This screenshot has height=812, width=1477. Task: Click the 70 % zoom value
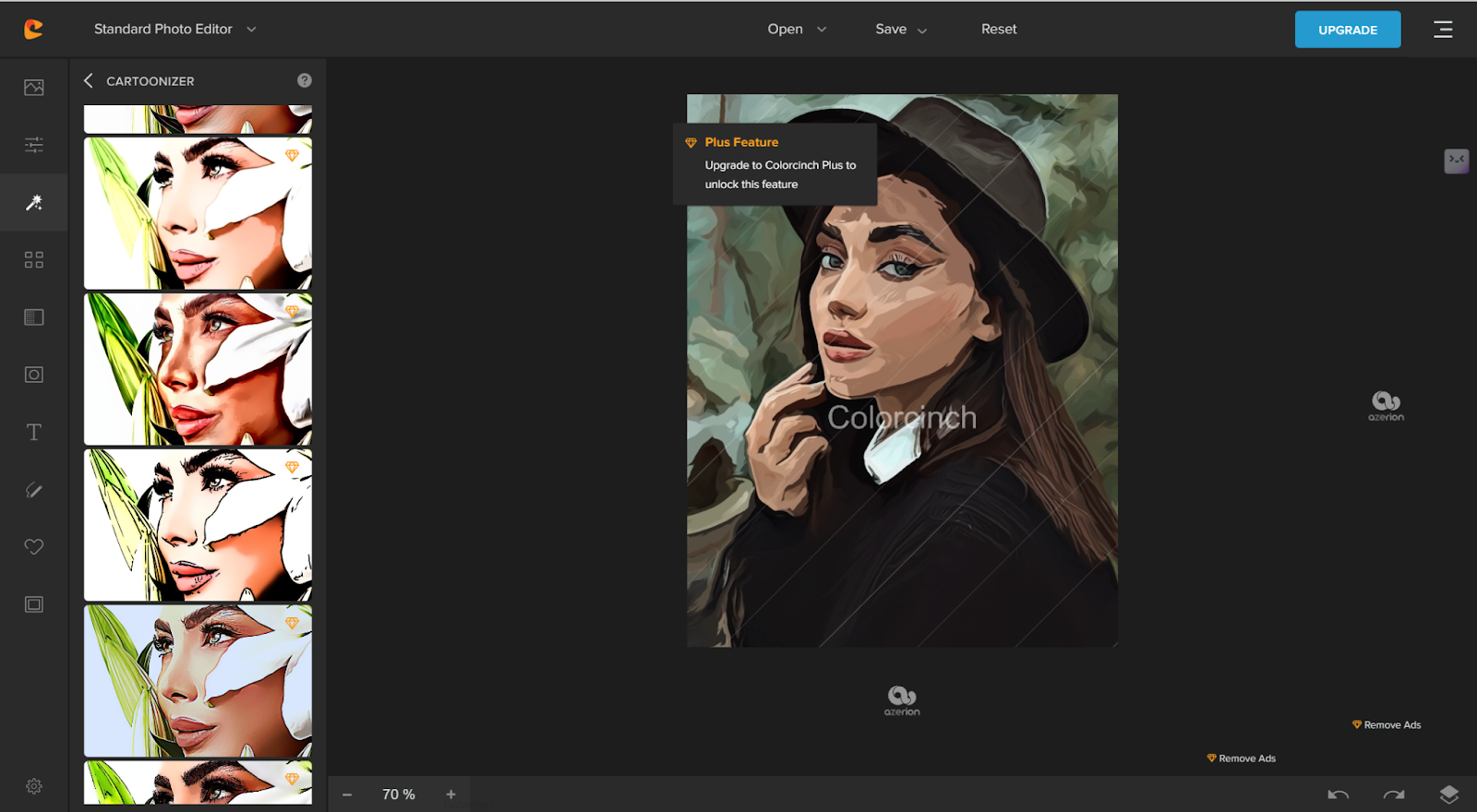pyautogui.click(x=399, y=794)
